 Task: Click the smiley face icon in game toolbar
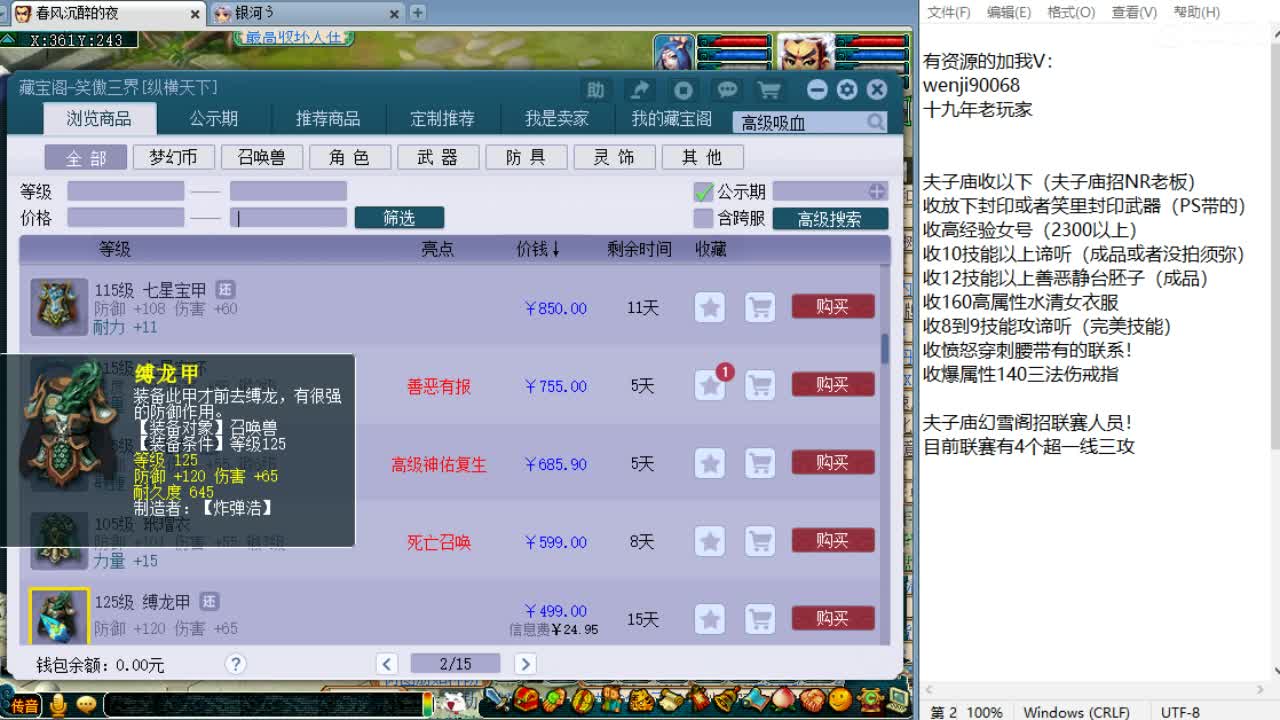840,698
